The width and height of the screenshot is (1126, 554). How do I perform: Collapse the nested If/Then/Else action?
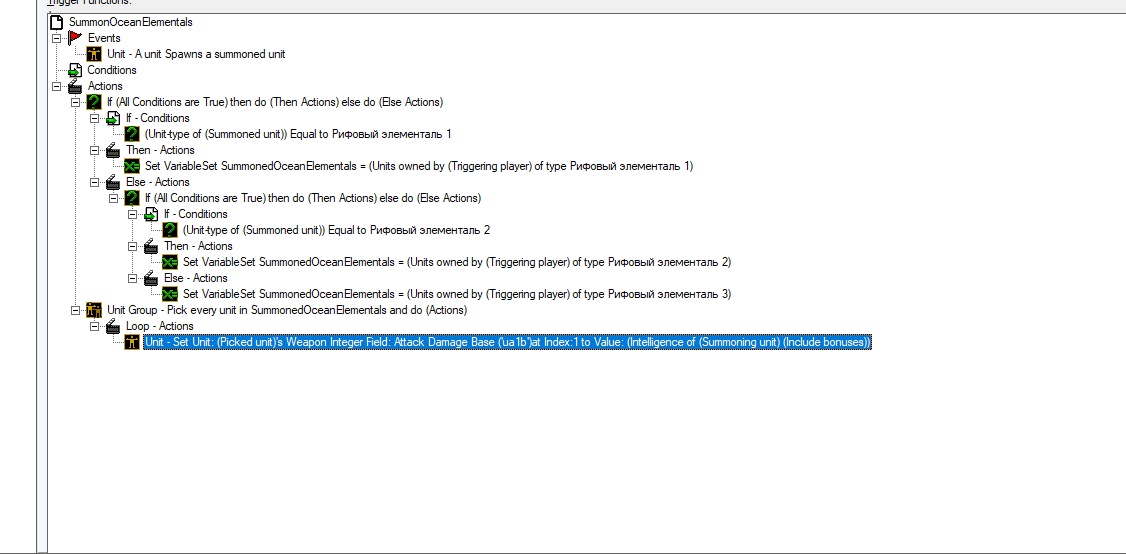113,198
